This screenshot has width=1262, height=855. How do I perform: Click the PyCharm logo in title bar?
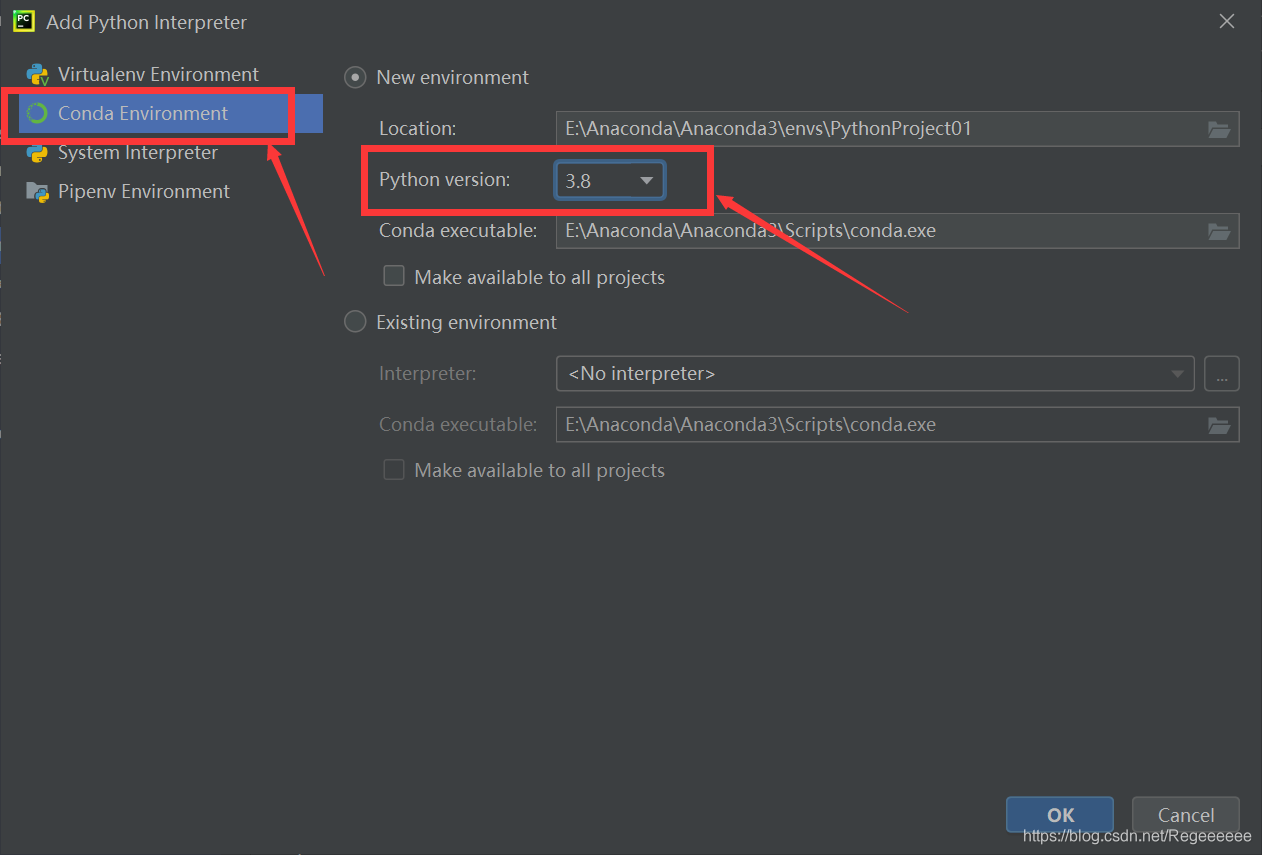(24, 21)
